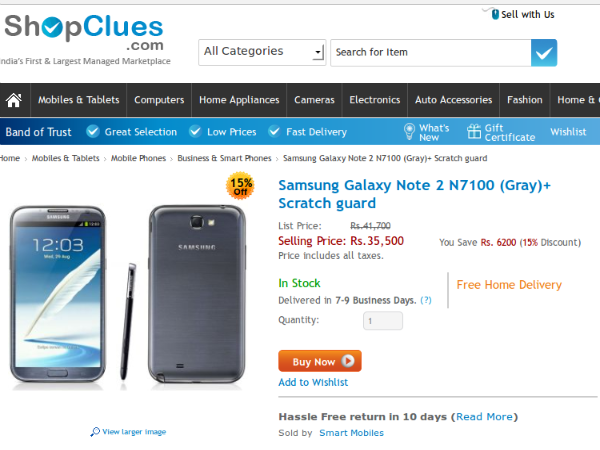The image size is (600, 450).
Task: Click the 15% Off discount badge
Action: point(241,187)
